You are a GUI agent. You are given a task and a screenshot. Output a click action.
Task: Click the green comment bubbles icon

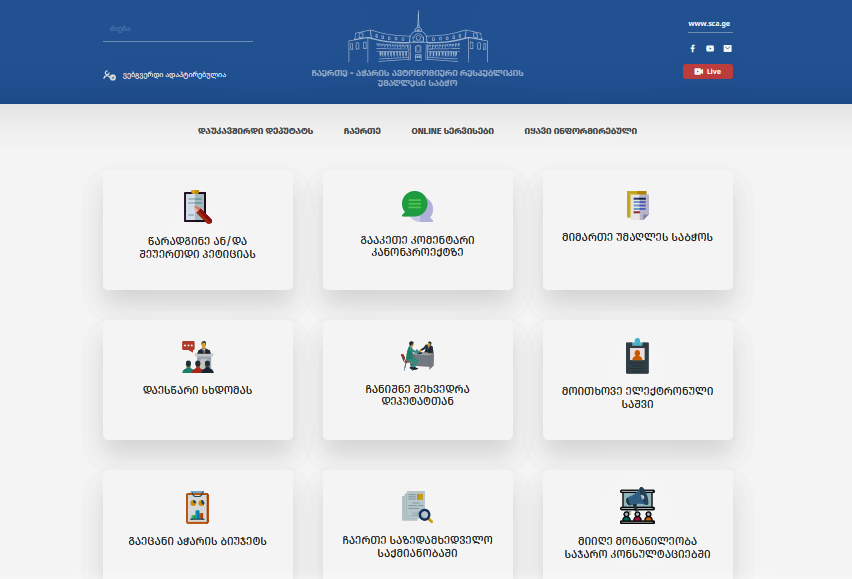(x=417, y=206)
